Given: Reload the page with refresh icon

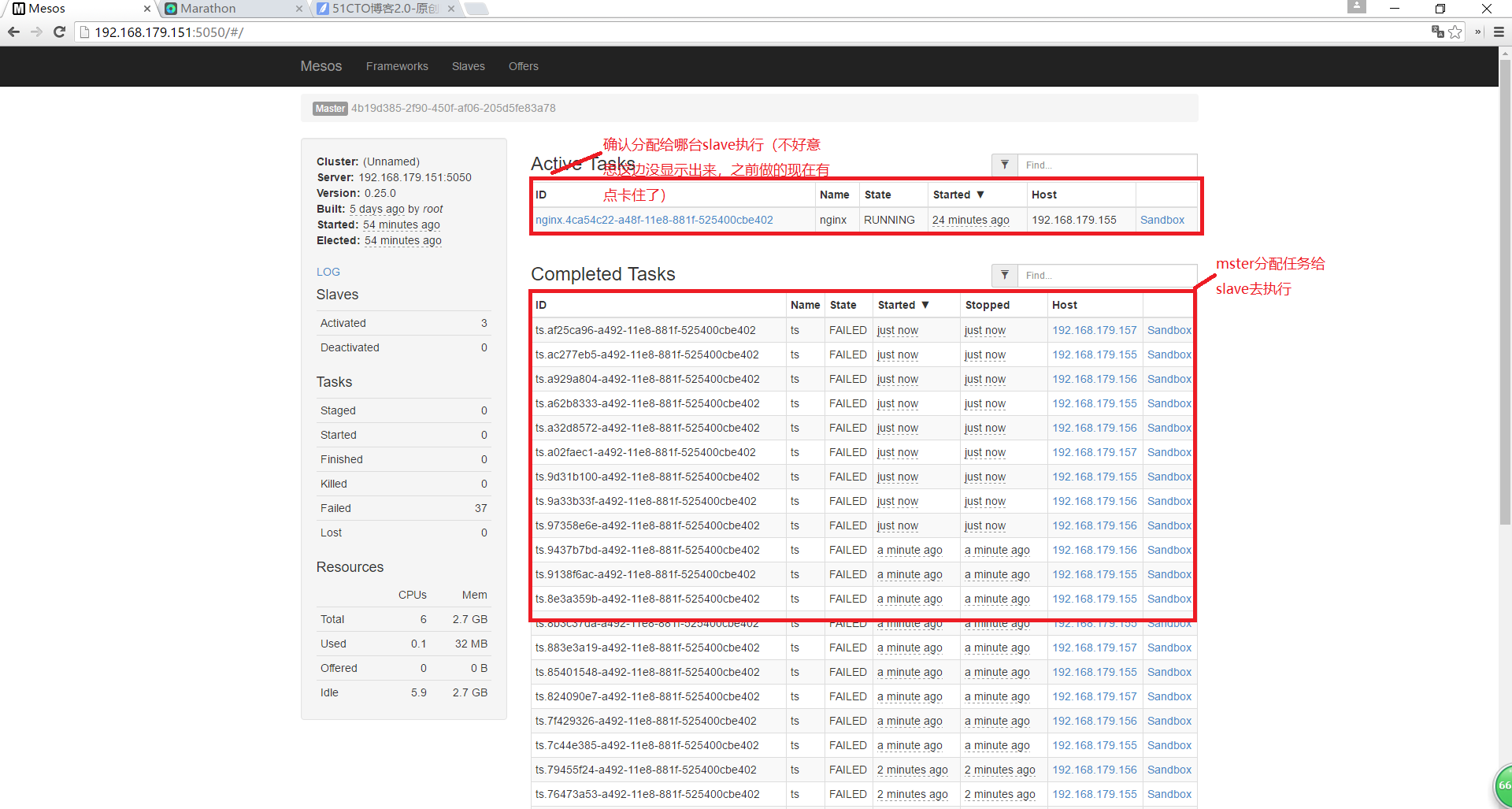Looking at the screenshot, I should [x=59, y=32].
